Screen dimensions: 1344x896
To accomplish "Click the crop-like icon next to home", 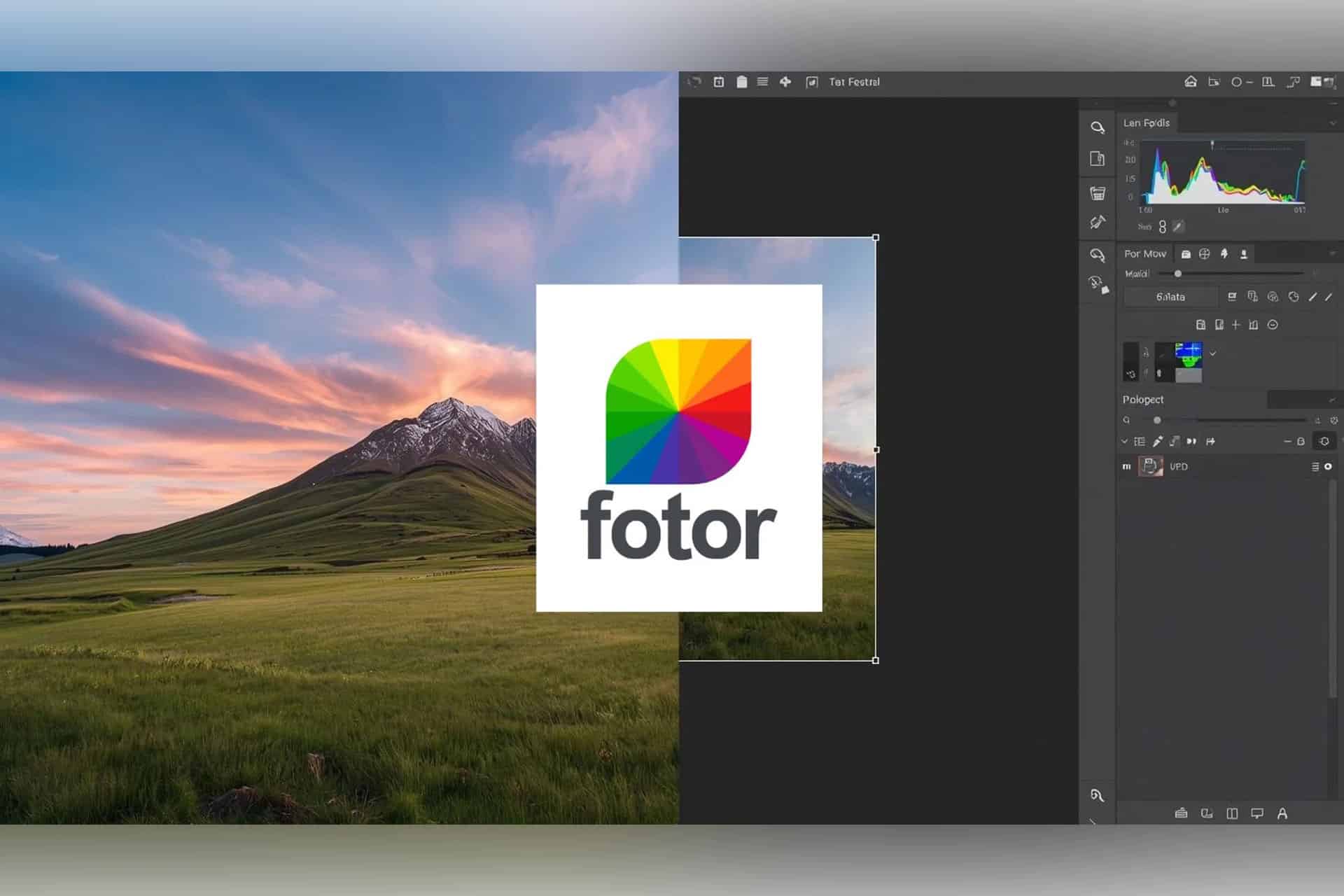I will point(1214,82).
